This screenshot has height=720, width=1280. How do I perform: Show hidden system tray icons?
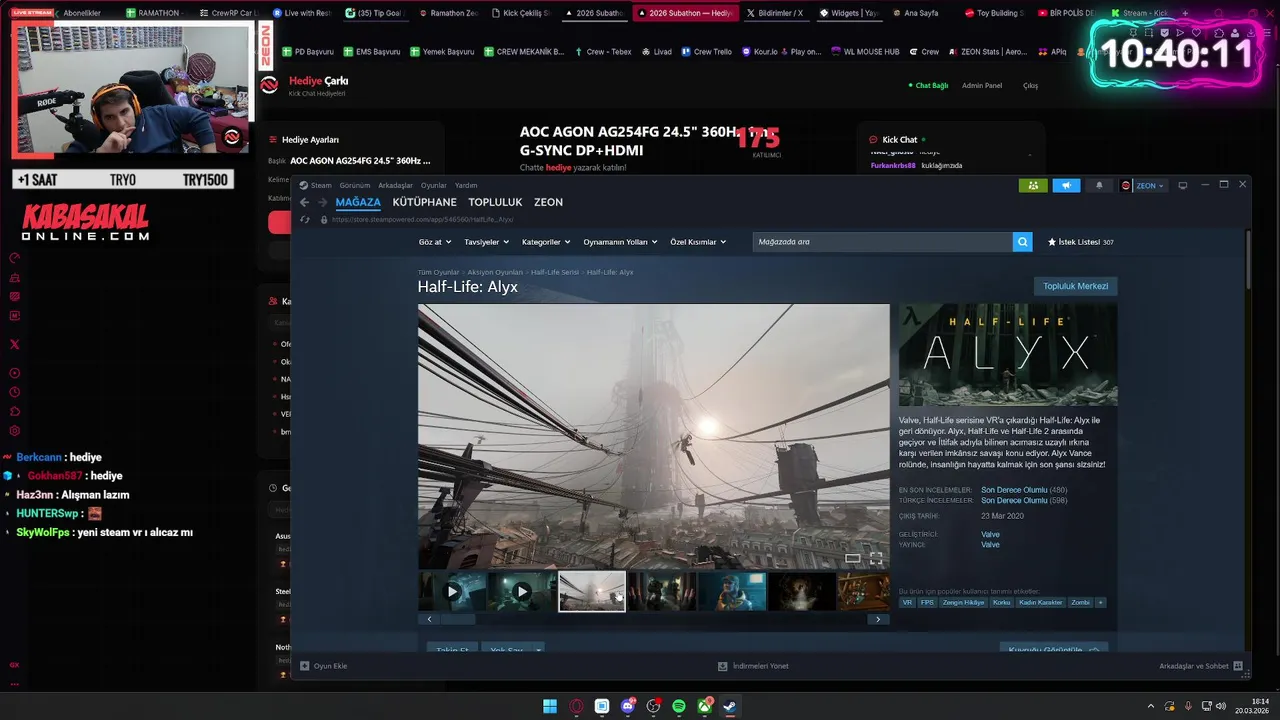(1150, 706)
